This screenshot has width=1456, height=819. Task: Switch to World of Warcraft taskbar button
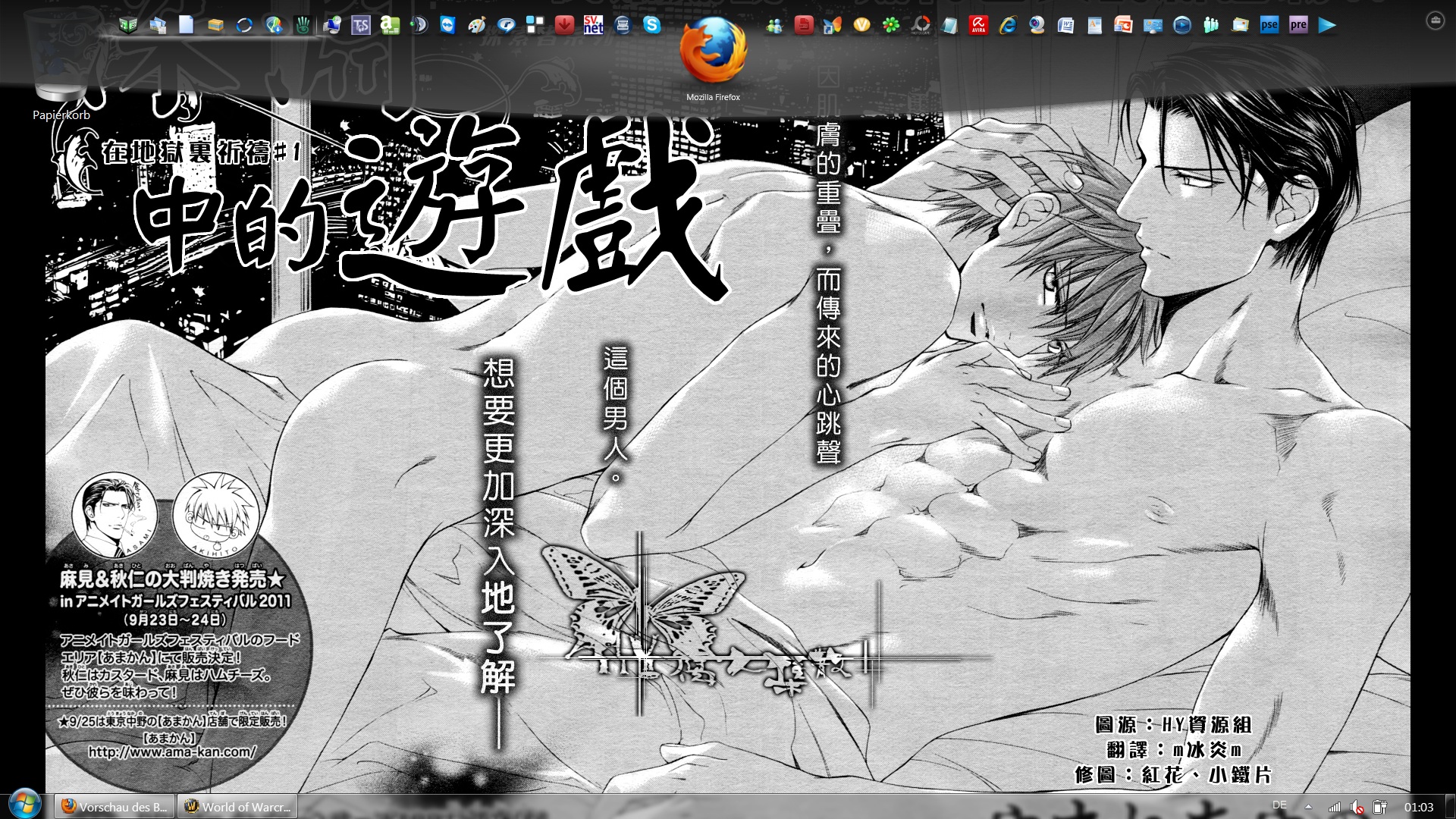pyautogui.click(x=237, y=807)
